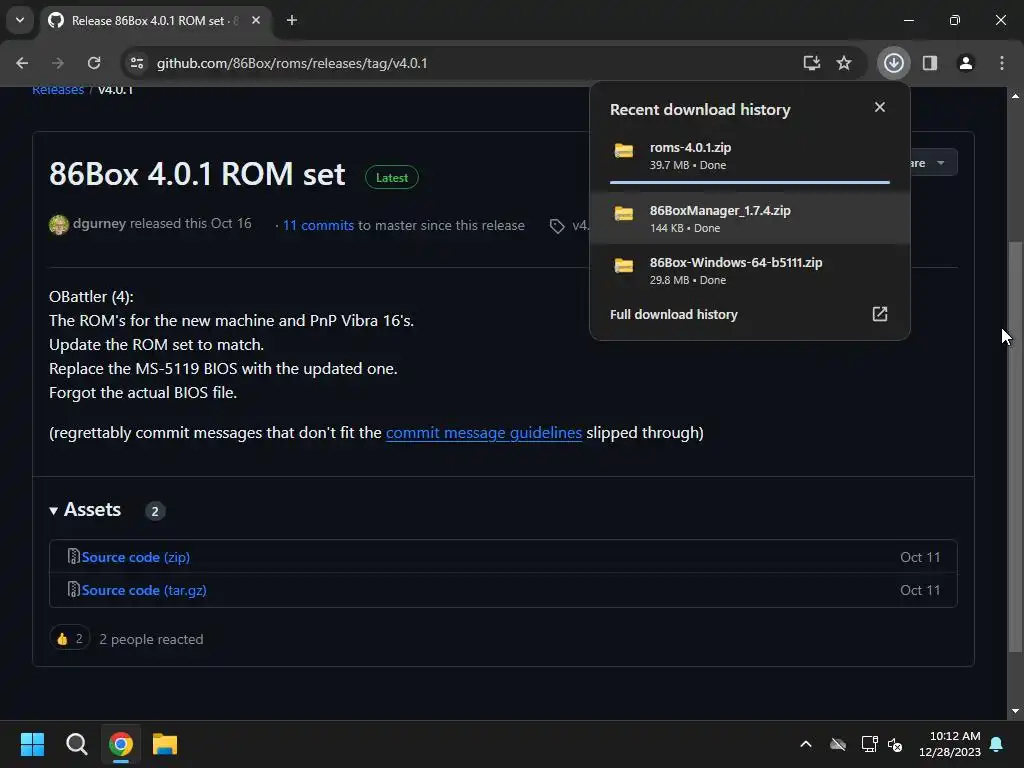1024x768 pixels.
Task: Open the commit message guidelines link
Action: point(484,433)
